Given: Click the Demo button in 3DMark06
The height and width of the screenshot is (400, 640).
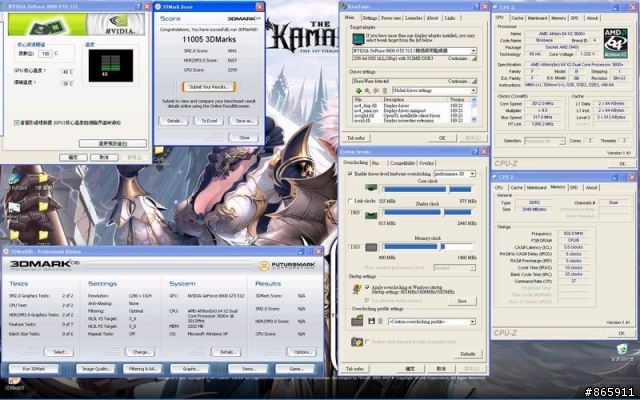Looking at the screenshot, I should pyautogui.click(x=248, y=369).
